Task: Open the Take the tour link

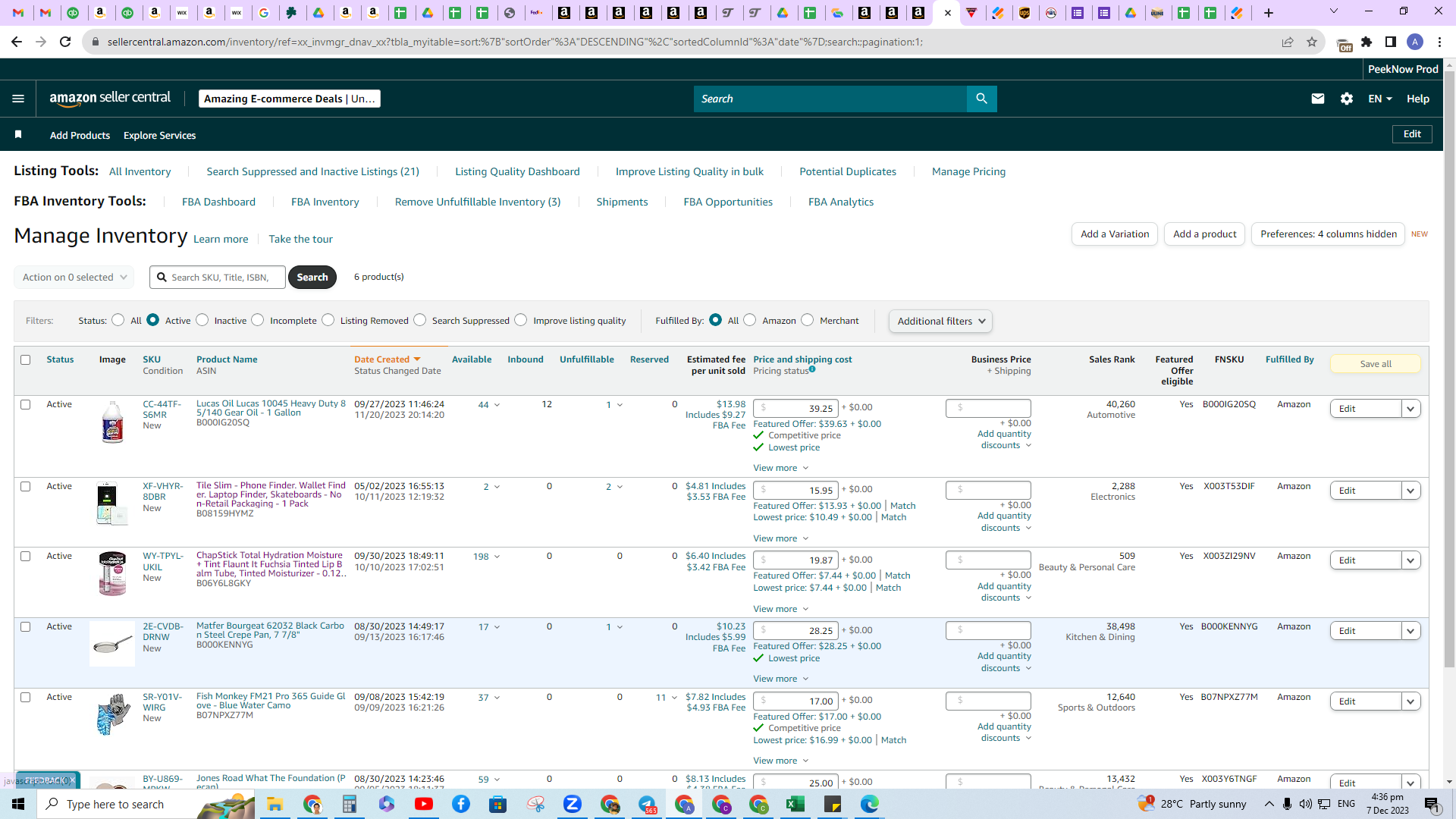Action: click(x=300, y=239)
